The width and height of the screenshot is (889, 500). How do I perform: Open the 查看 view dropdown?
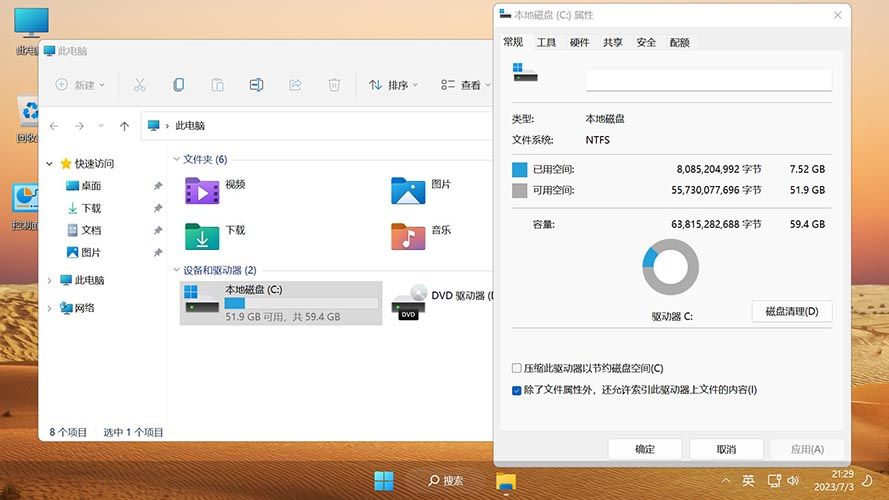pyautogui.click(x=465, y=85)
